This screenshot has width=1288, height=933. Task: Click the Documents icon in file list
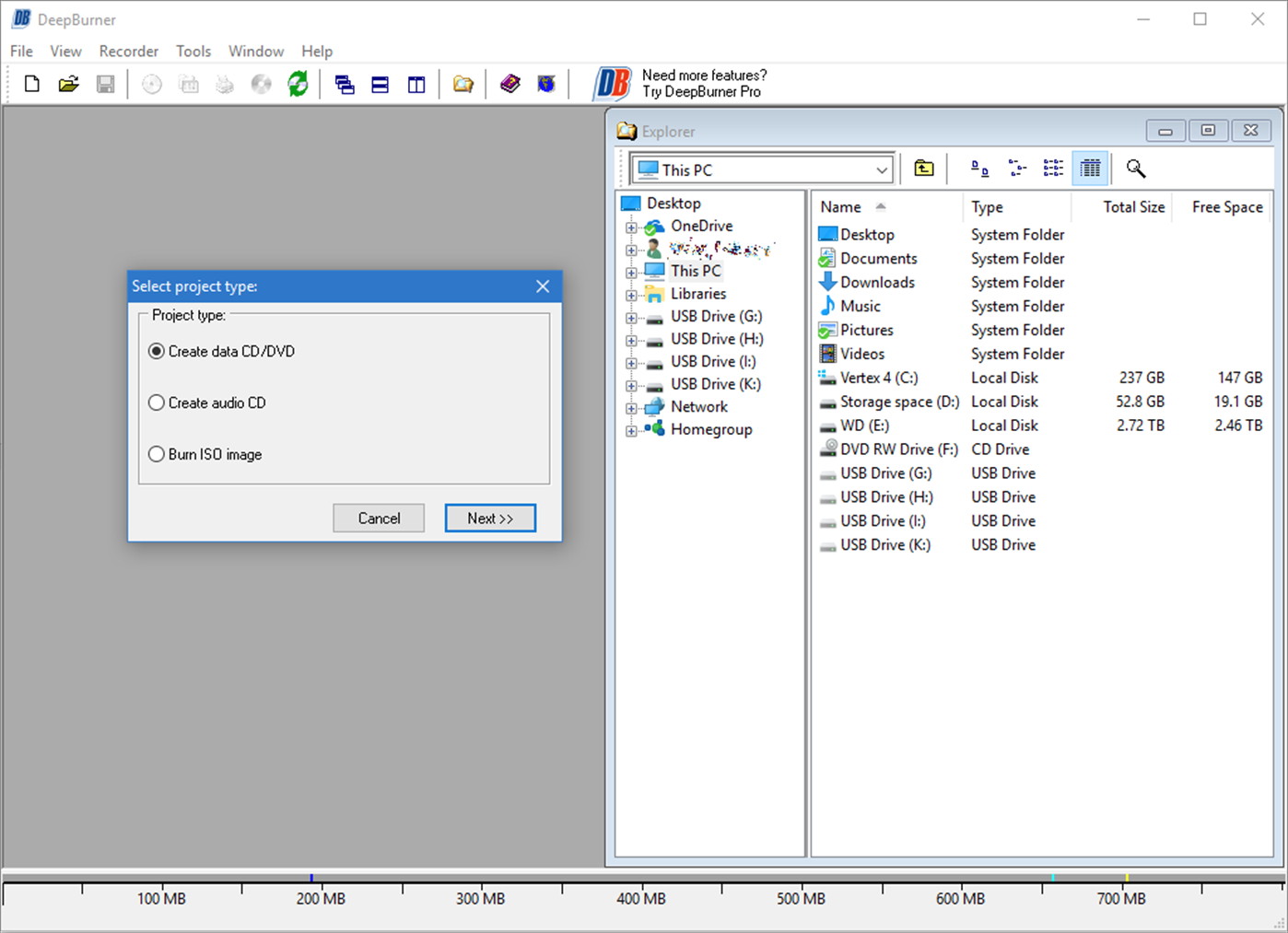tap(827, 259)
